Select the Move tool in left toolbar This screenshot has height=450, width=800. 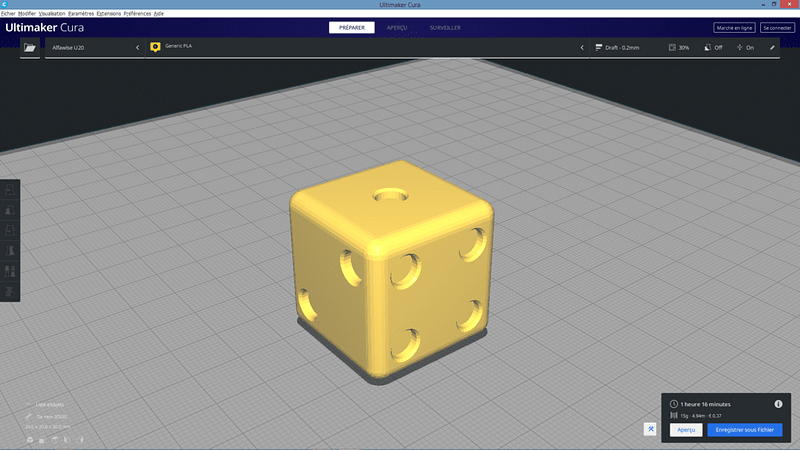click(10, 190)
